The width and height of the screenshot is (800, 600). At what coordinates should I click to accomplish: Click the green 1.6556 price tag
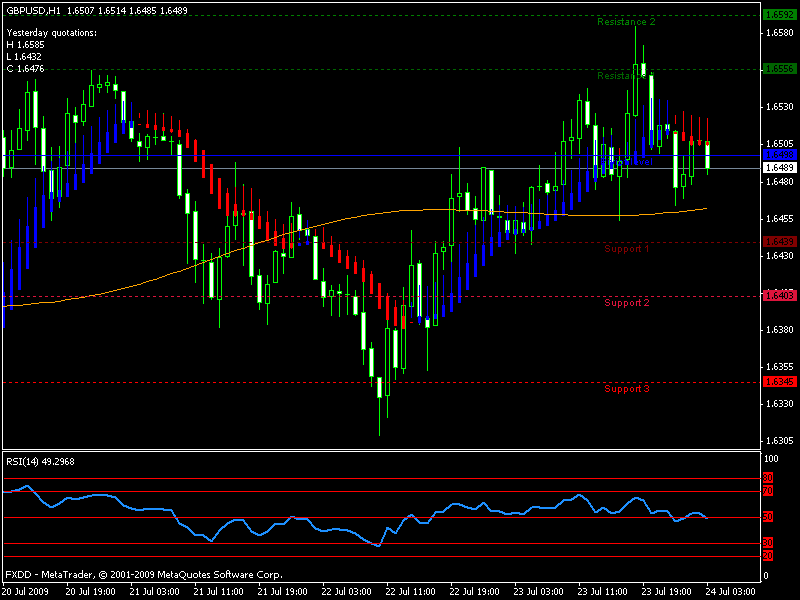[x=779, y=69]
